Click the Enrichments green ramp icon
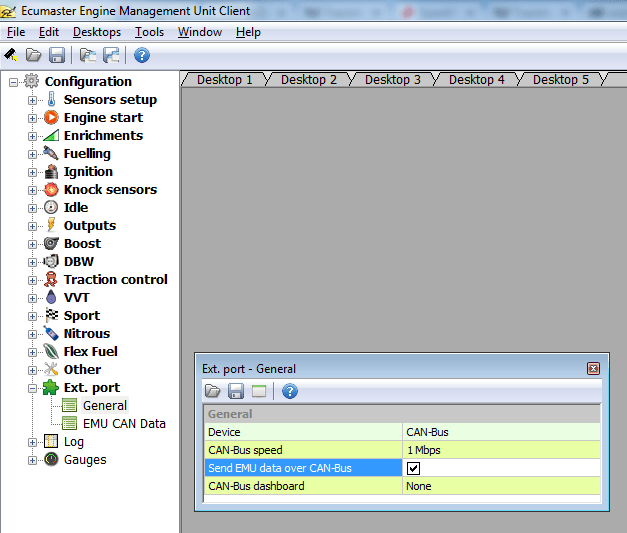This screenshot has height=533, width=627. pyautogui.click(x=51, y=135)
